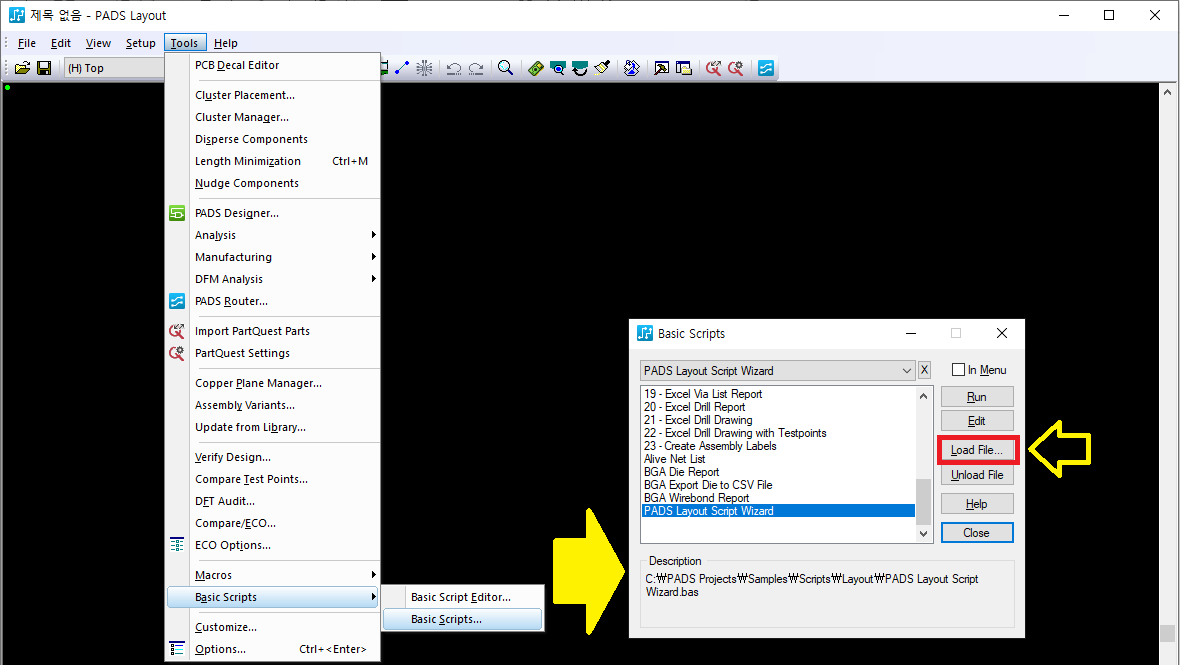Click main canvas vertical scrollbar up arrow
The width and height of the screenshot is (1180, 666).
[1167, 92]
